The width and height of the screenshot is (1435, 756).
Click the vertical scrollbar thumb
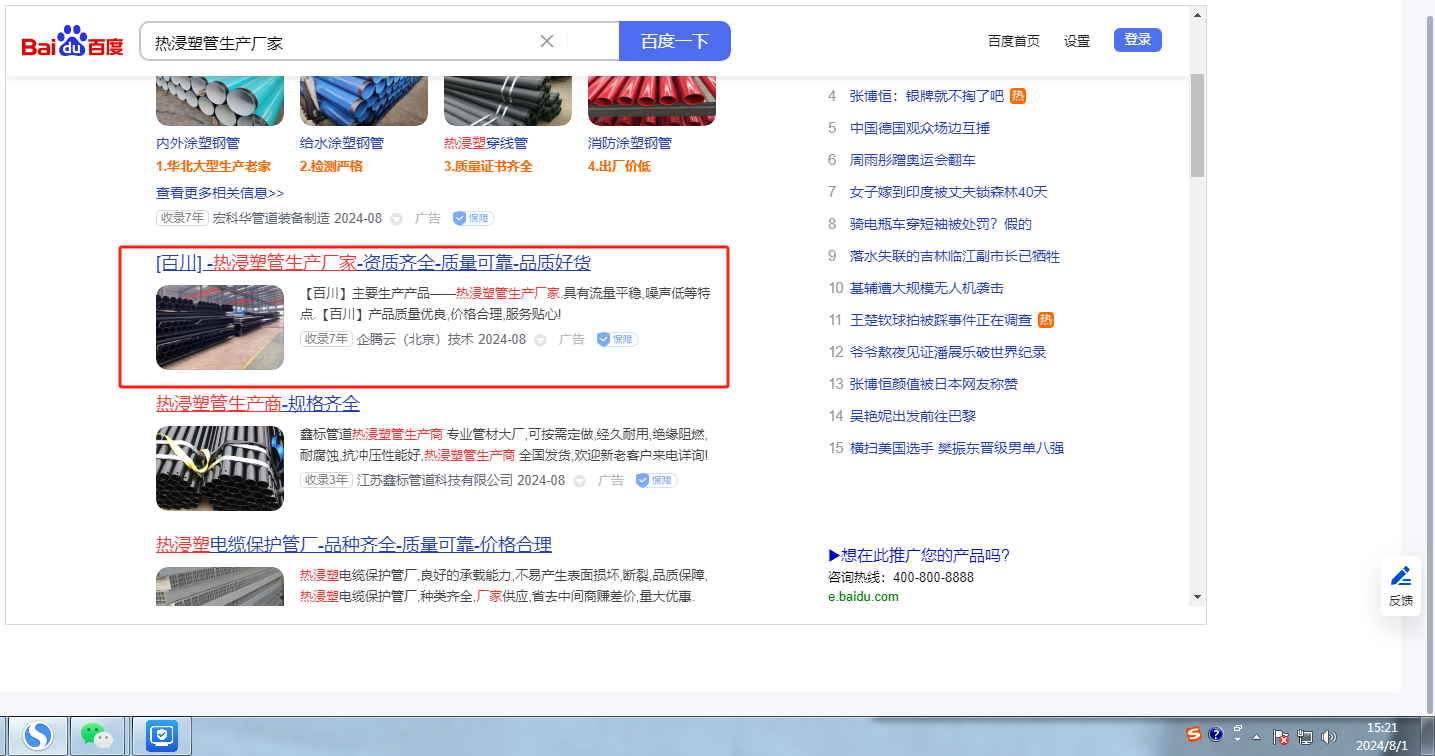(1197, 124)
